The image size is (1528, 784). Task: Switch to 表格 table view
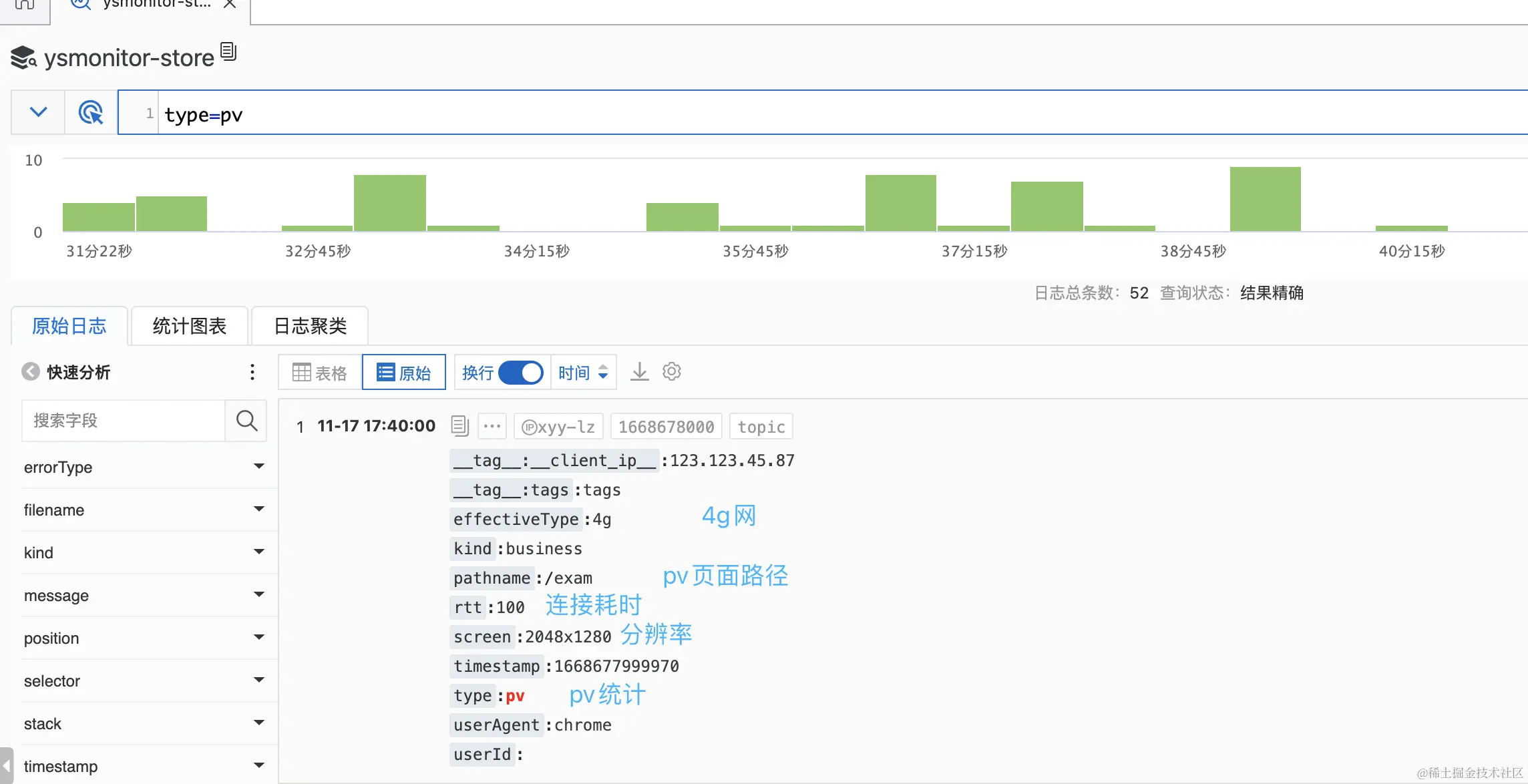point(320,373)
